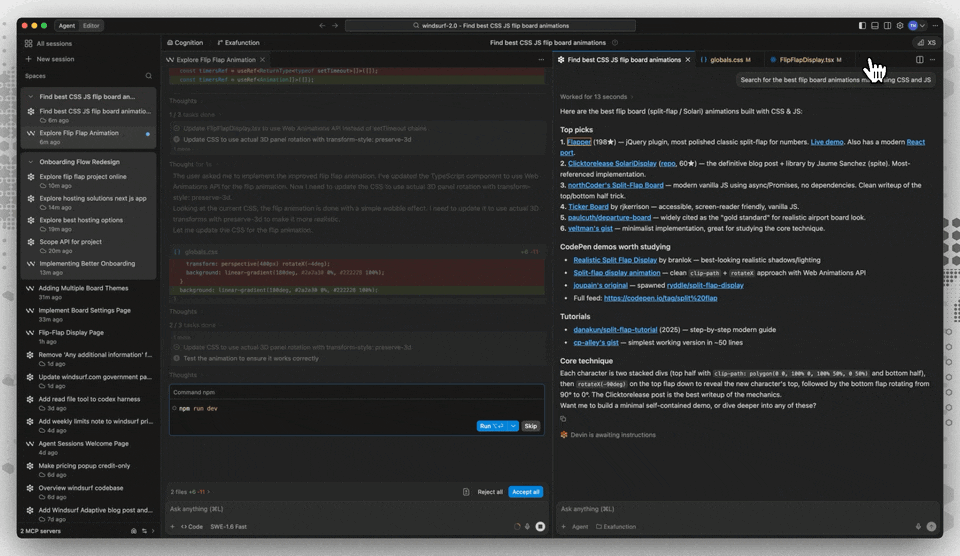960x556 pixels.
Task: Go back with the left arrow
Action: pos(322,26)
